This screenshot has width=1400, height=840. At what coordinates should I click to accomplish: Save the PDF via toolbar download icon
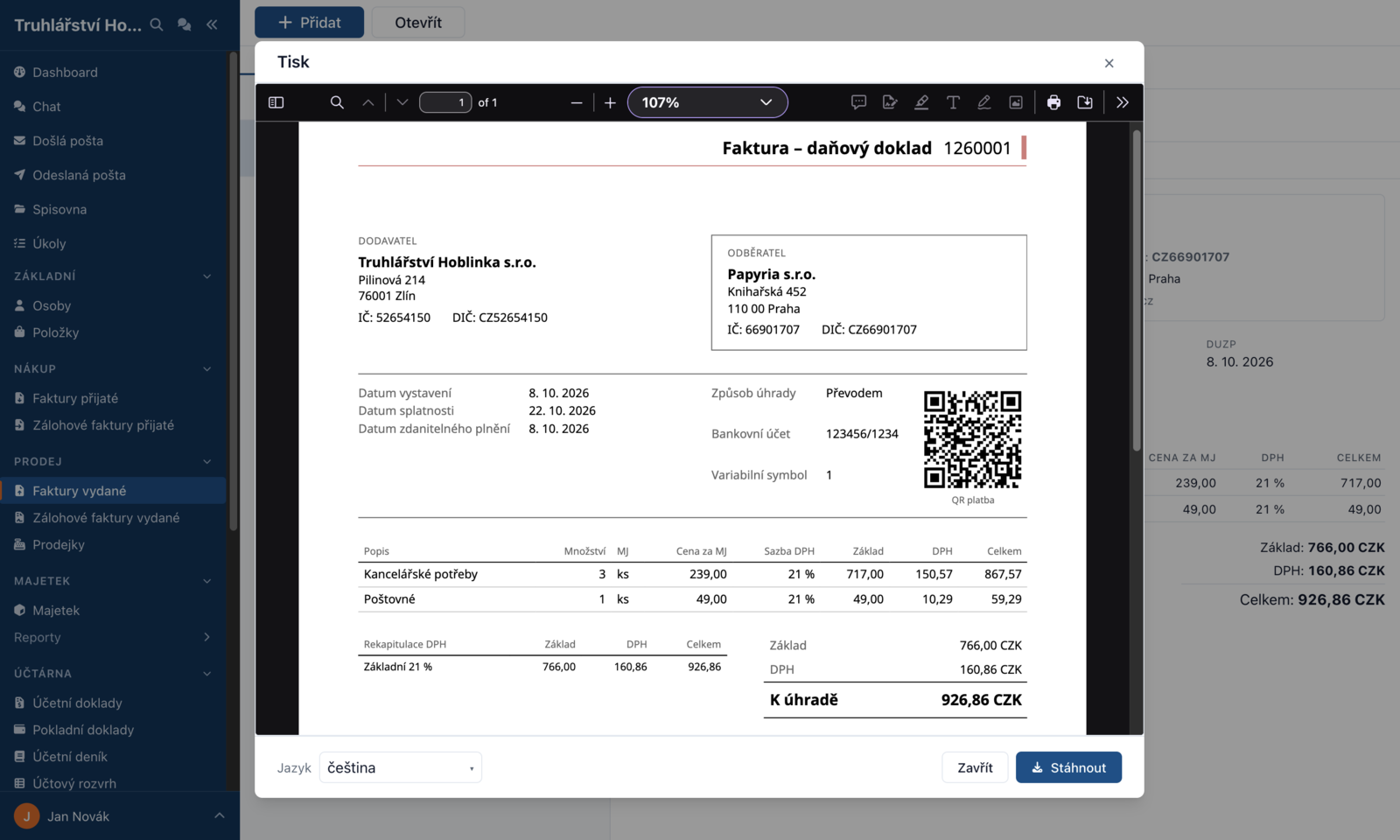click(x=1085, y=102)
